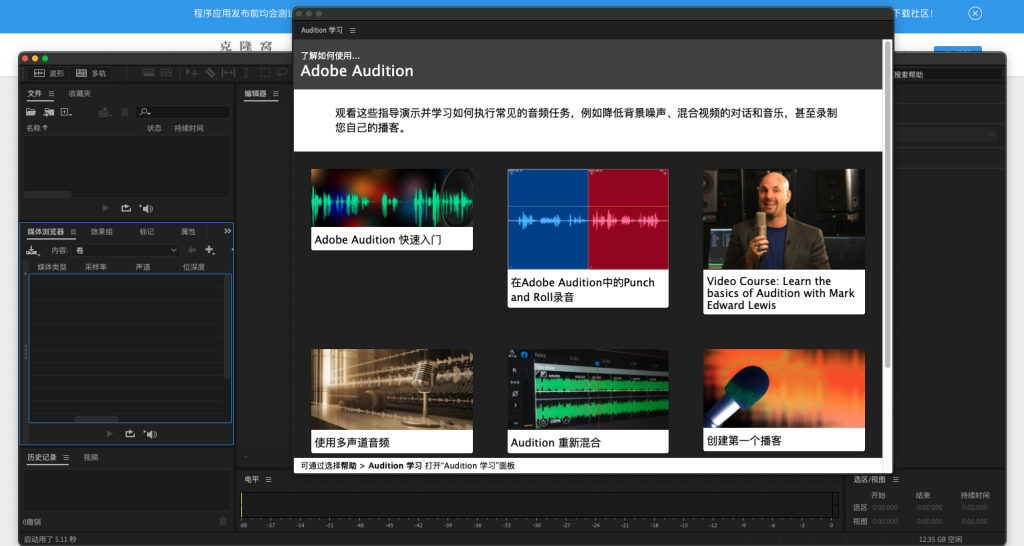The height and width of the screenshot is (546, 1024).
Task: Click the Files panel horizontal scrollbar
Action: pos(47,195)
